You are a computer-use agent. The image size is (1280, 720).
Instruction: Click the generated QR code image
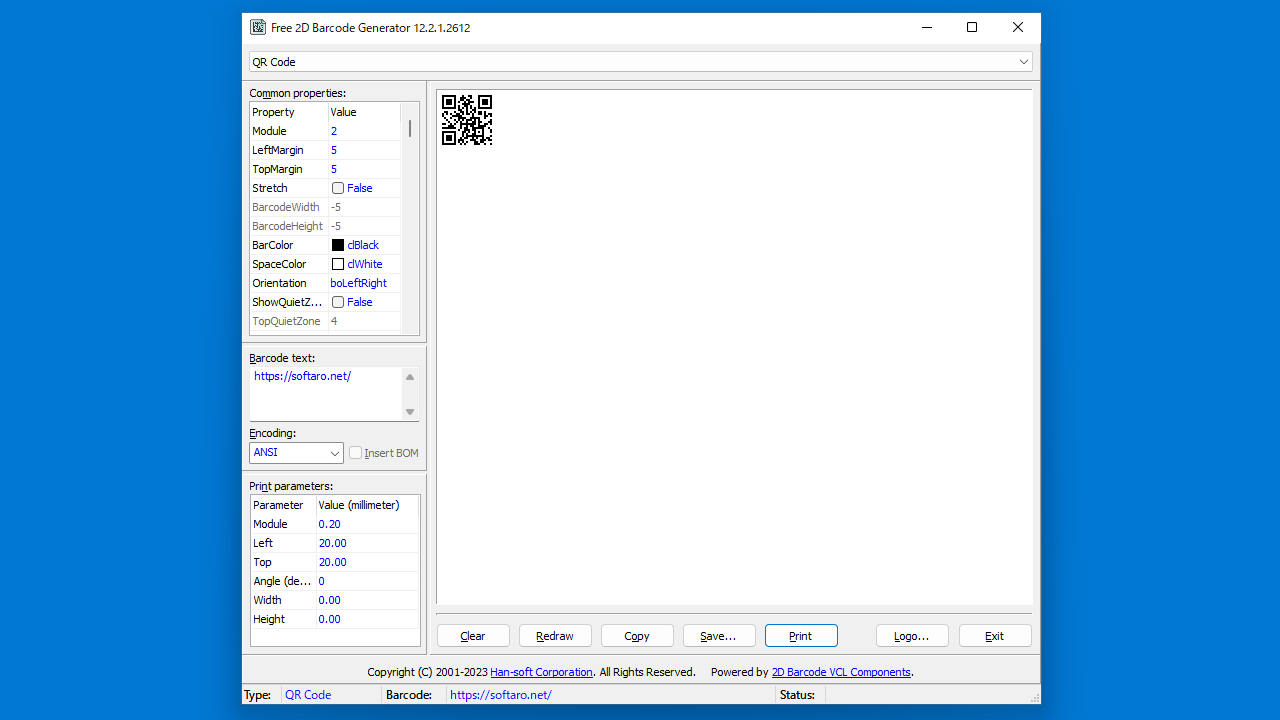(467, 120)
